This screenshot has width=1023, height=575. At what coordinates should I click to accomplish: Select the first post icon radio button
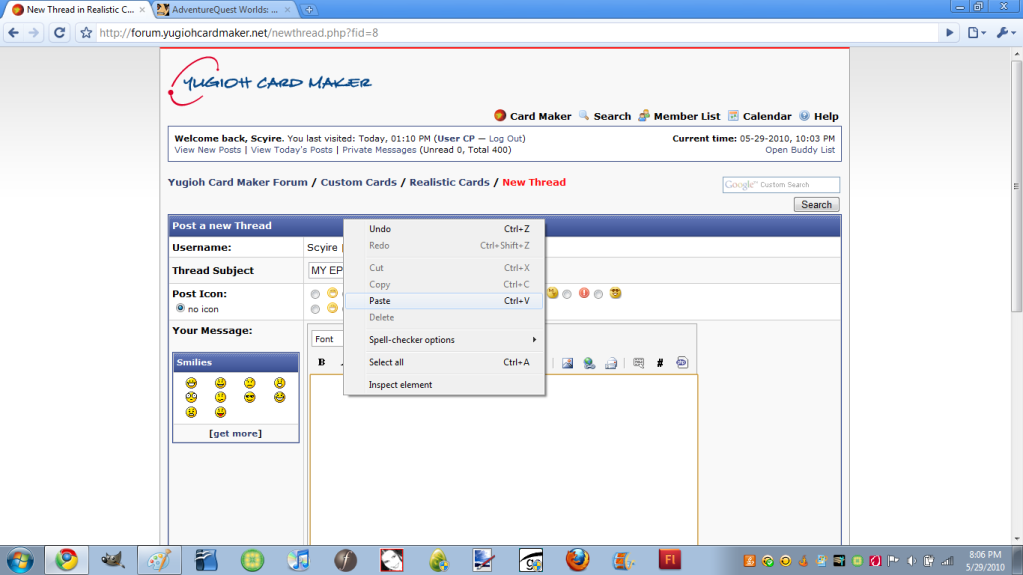coord(316,294)
